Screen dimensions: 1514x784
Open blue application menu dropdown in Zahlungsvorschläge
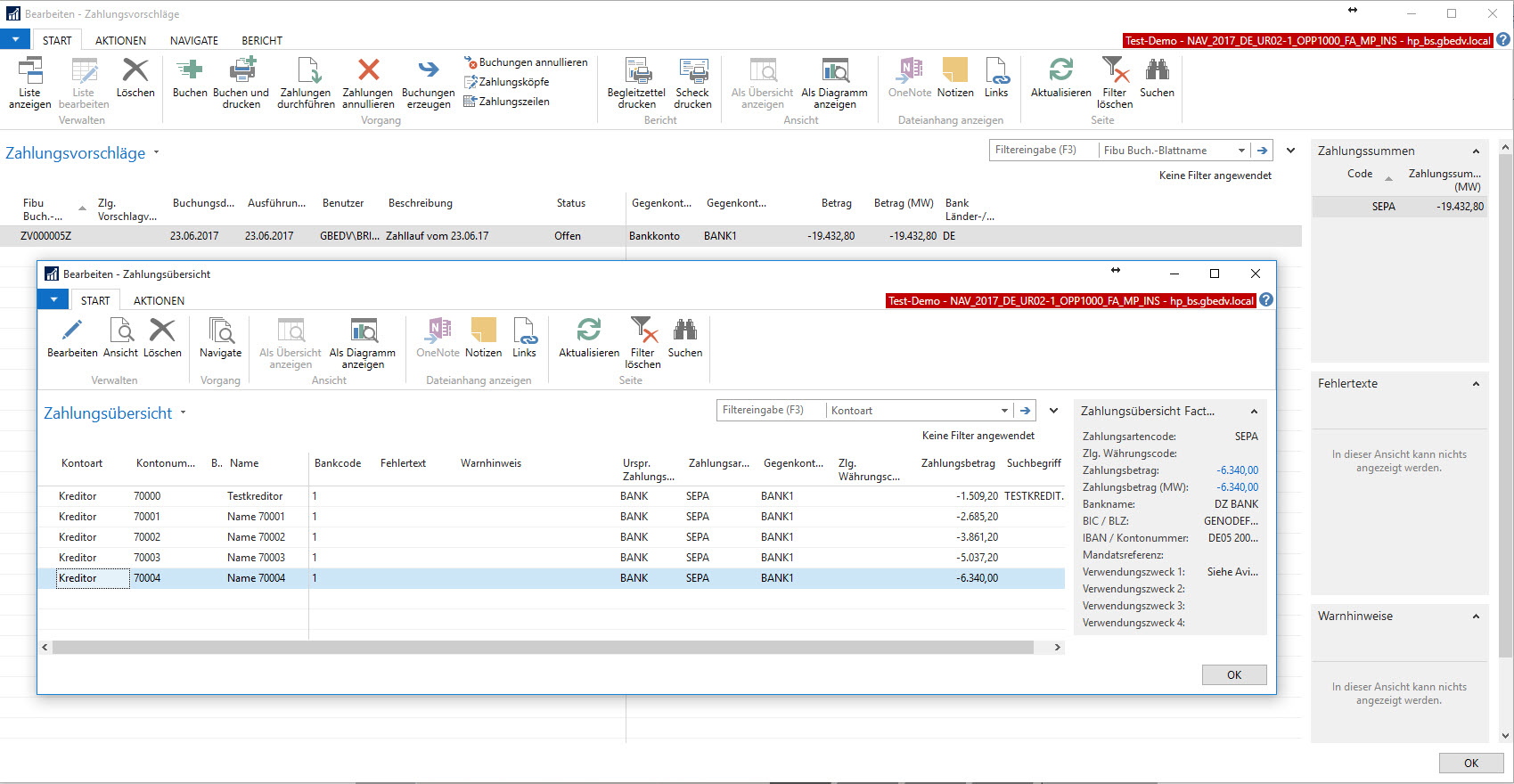(15, 40)
